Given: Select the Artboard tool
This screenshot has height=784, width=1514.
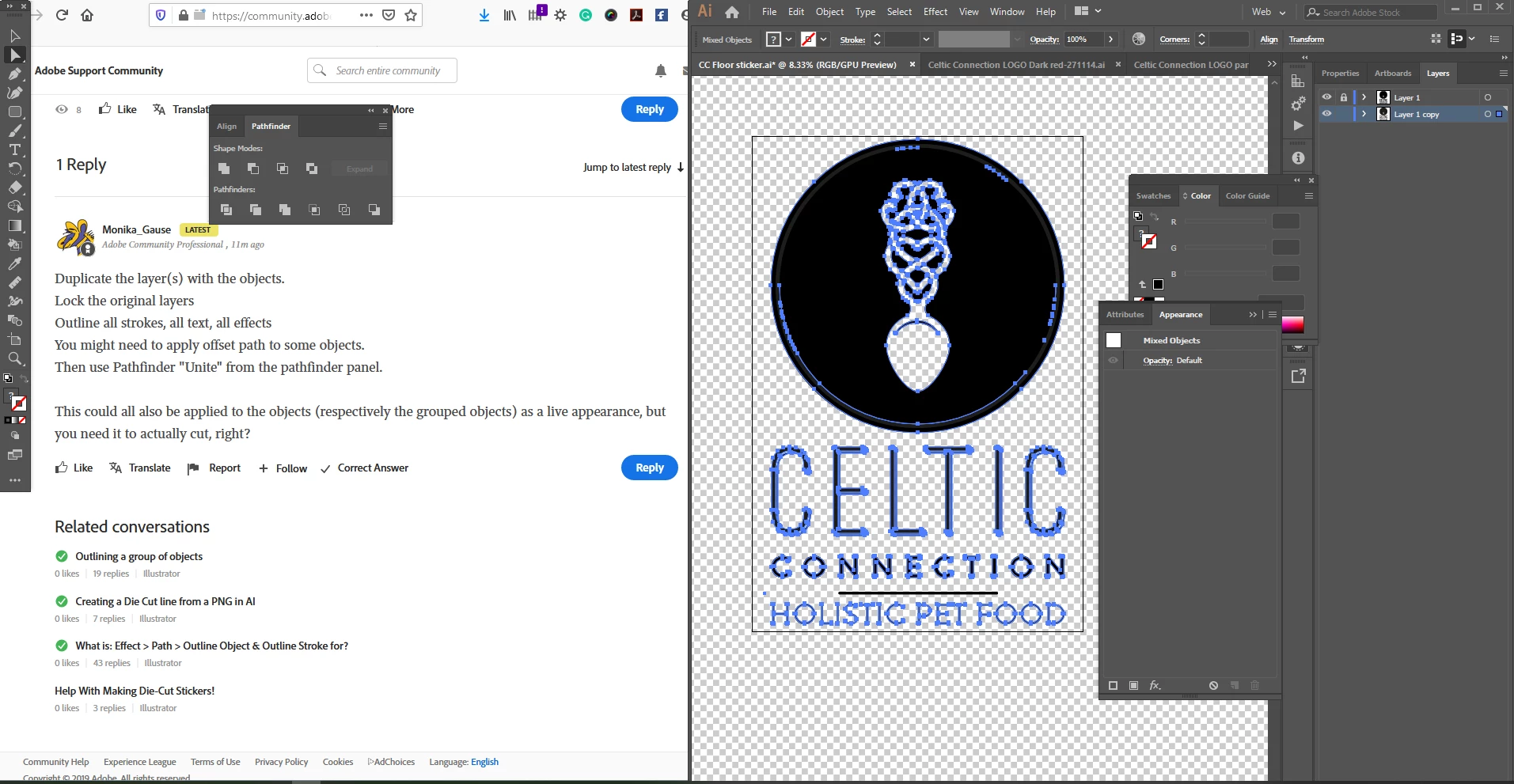Looking at the screenshot, I should [15, 339].
